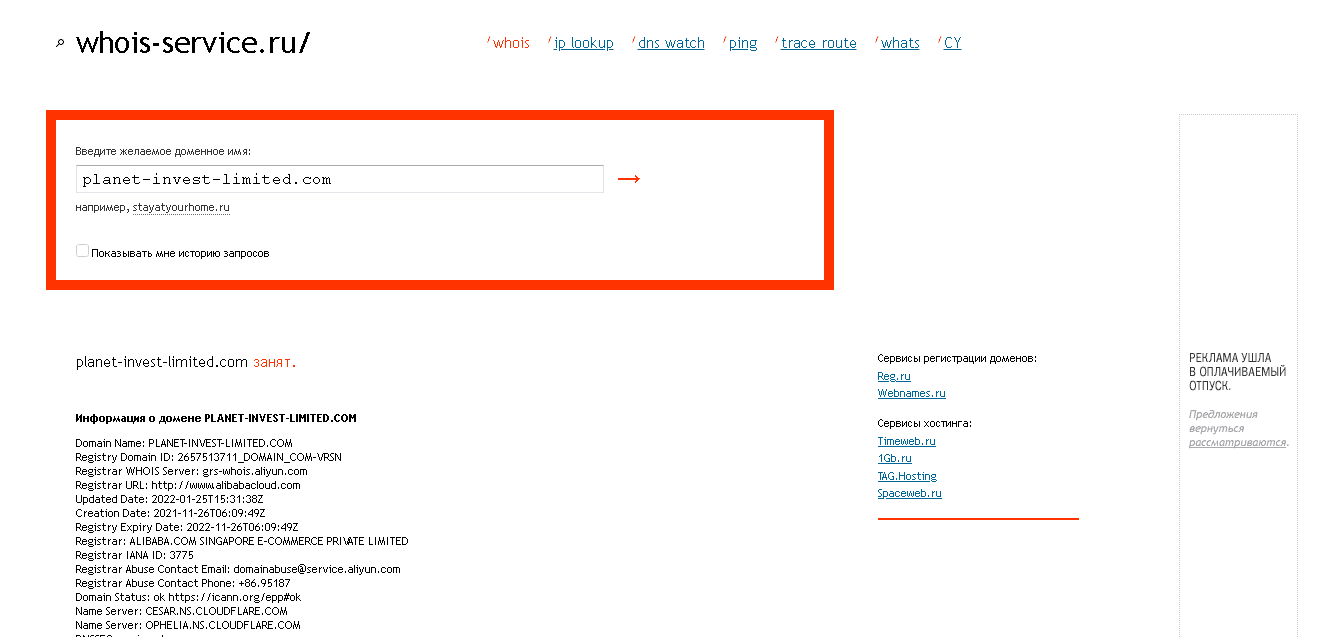Navigate to the CY tool
Screen dimensions: 1327x637
click(x=952, y=43)
